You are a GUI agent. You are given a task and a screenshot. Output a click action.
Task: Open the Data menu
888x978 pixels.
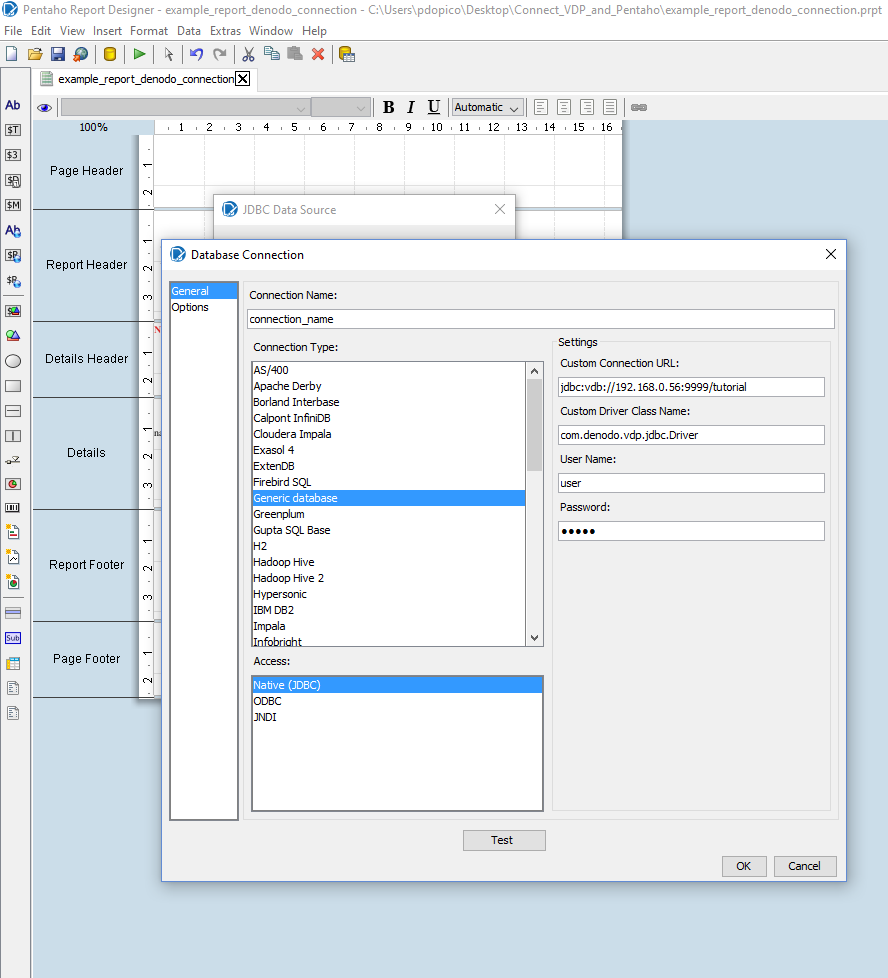pos(189,31)
